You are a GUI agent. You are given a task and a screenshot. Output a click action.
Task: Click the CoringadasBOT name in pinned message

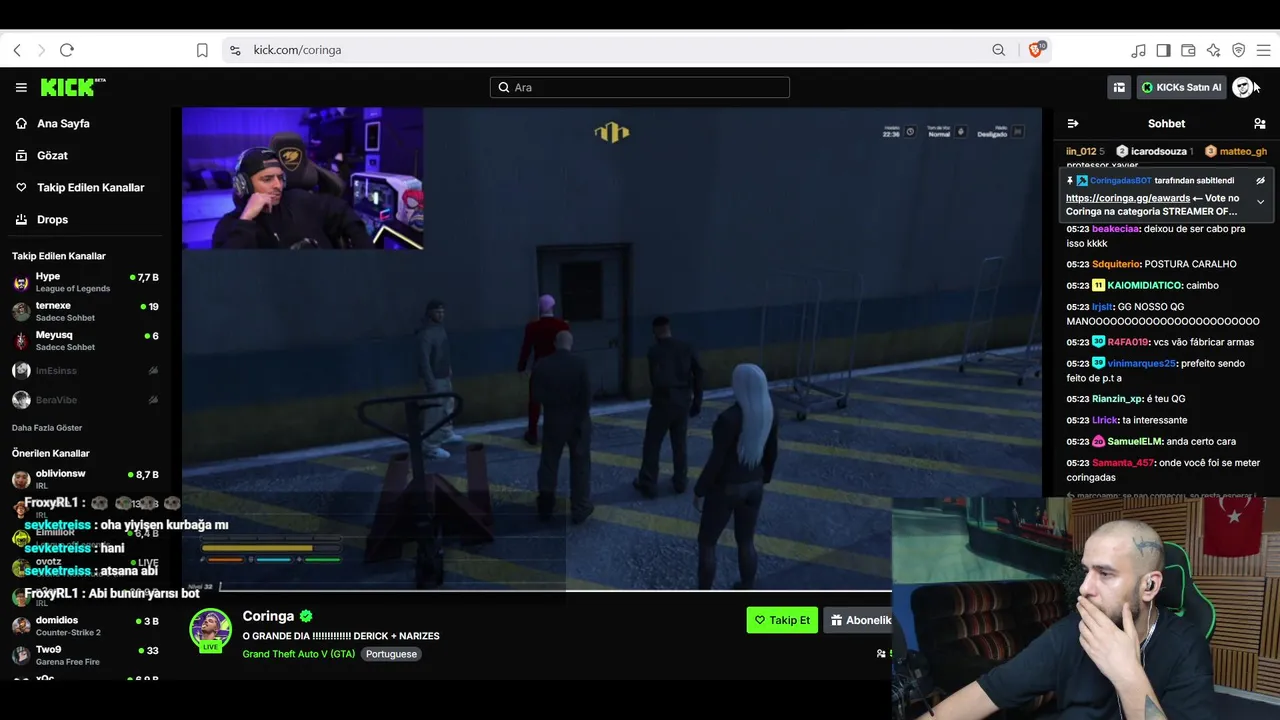point(1120,181)
